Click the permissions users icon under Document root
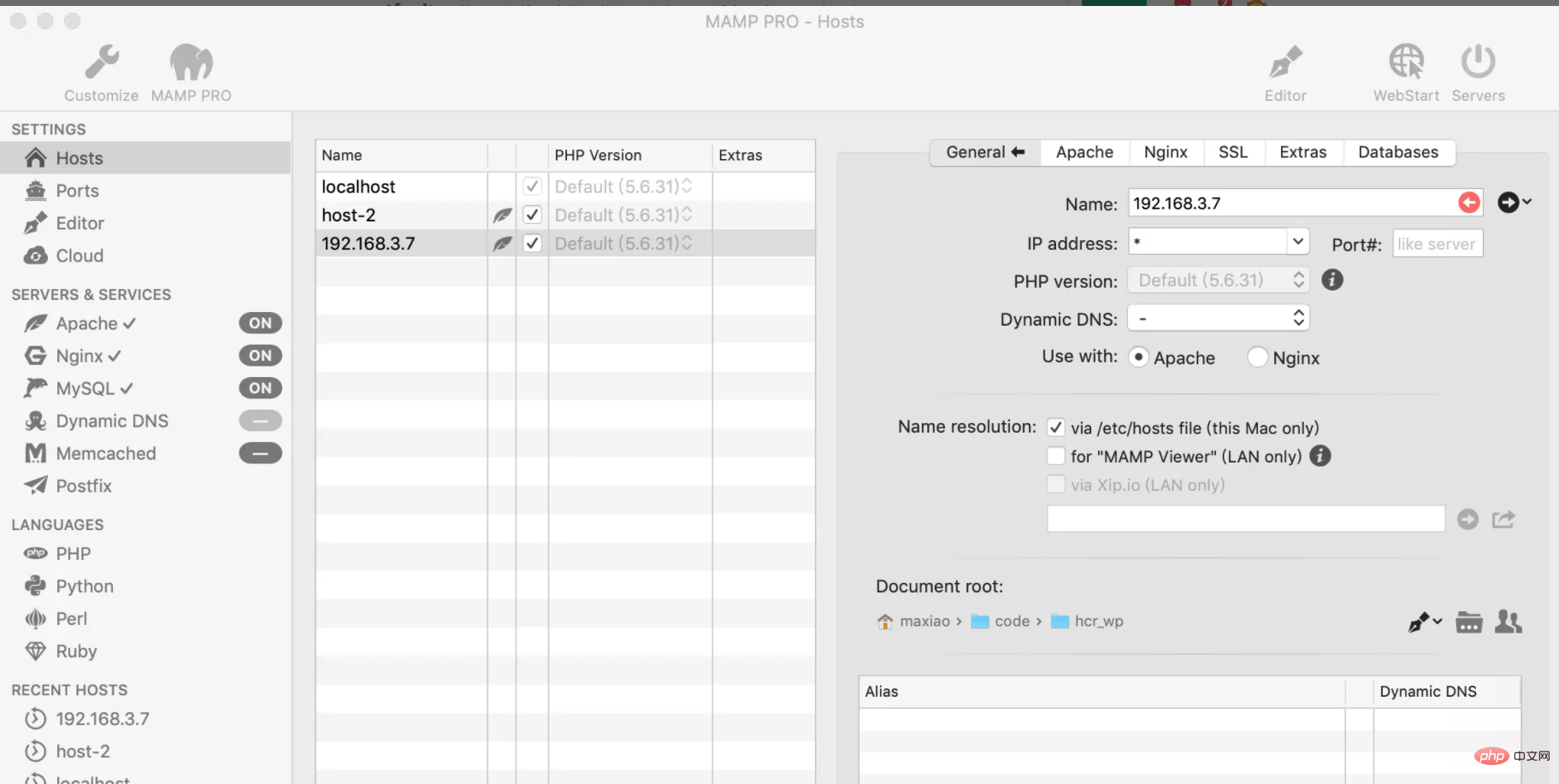Image resolution: width=1559 pixels, height=784 pixels. (x=1508, y=622)
